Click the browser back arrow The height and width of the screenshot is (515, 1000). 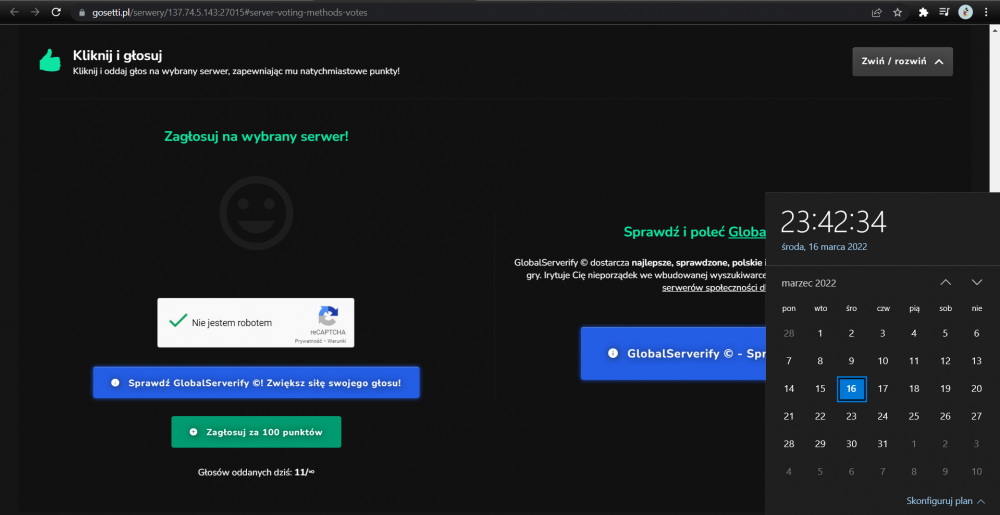pyautogui.click(x=14, y=12)
